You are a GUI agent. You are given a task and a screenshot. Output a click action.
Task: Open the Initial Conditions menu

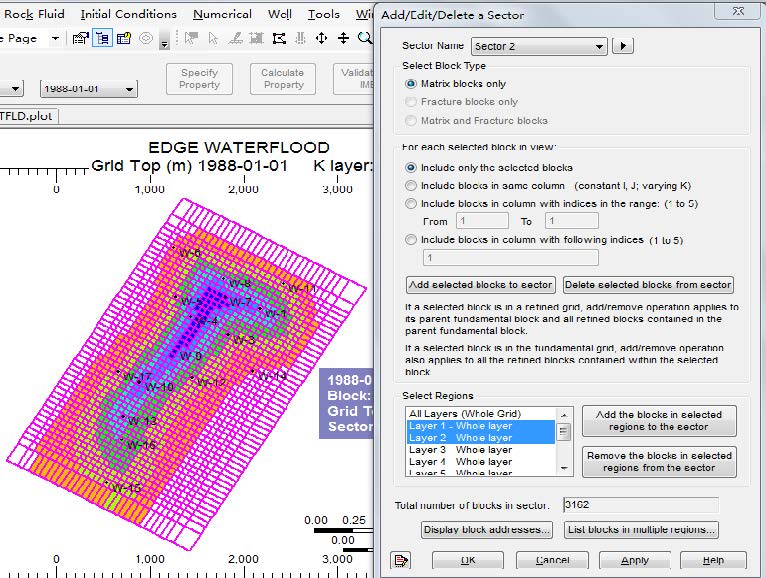pyautogui.click(x=128, y=14)
